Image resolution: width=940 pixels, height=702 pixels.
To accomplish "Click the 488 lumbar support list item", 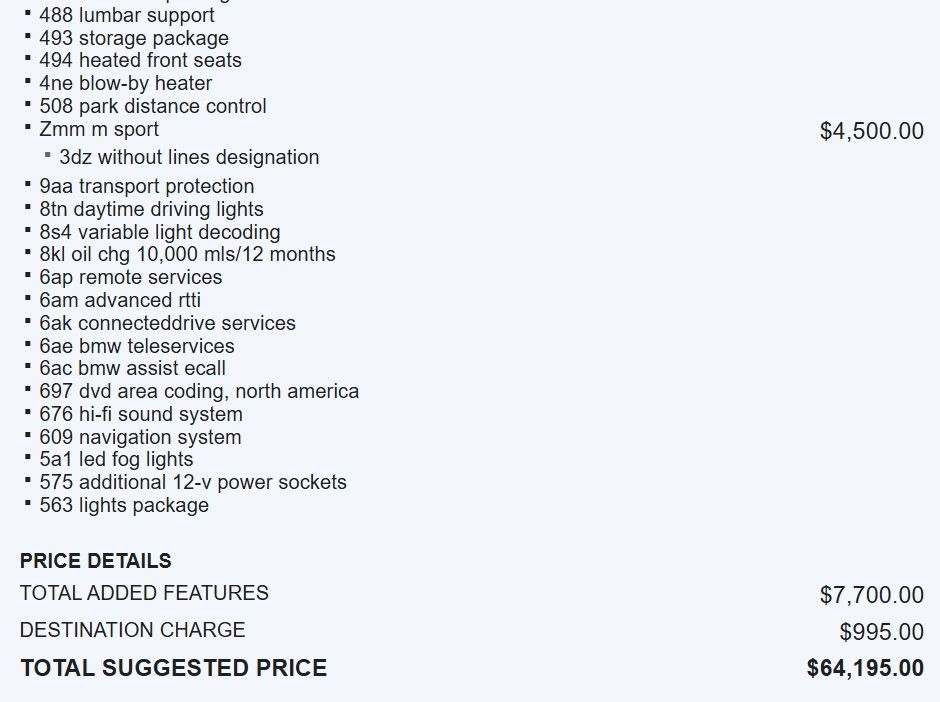I will (127, 15).
